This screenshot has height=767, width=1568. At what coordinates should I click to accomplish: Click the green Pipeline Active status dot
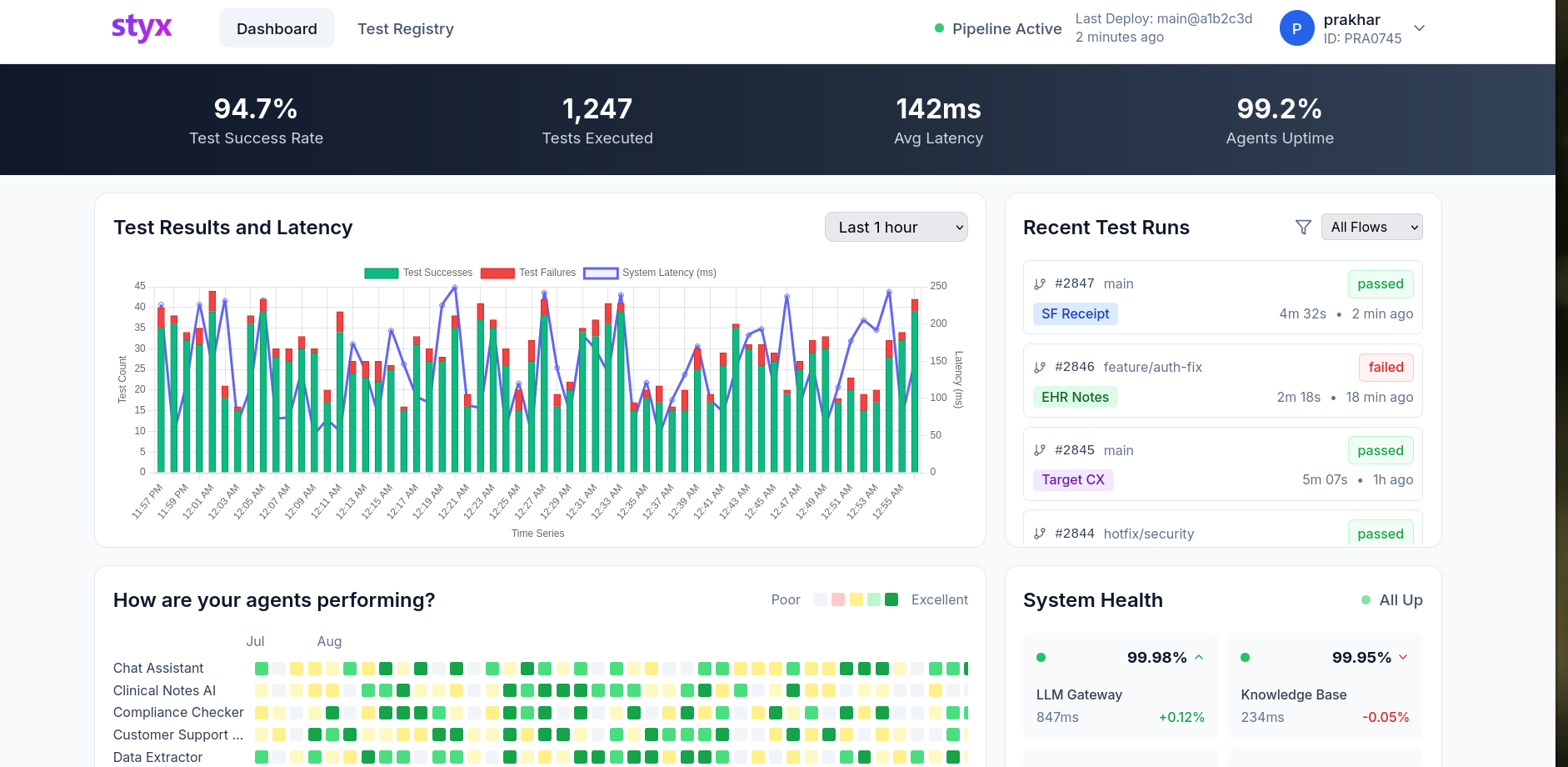(x=940, y=28)
